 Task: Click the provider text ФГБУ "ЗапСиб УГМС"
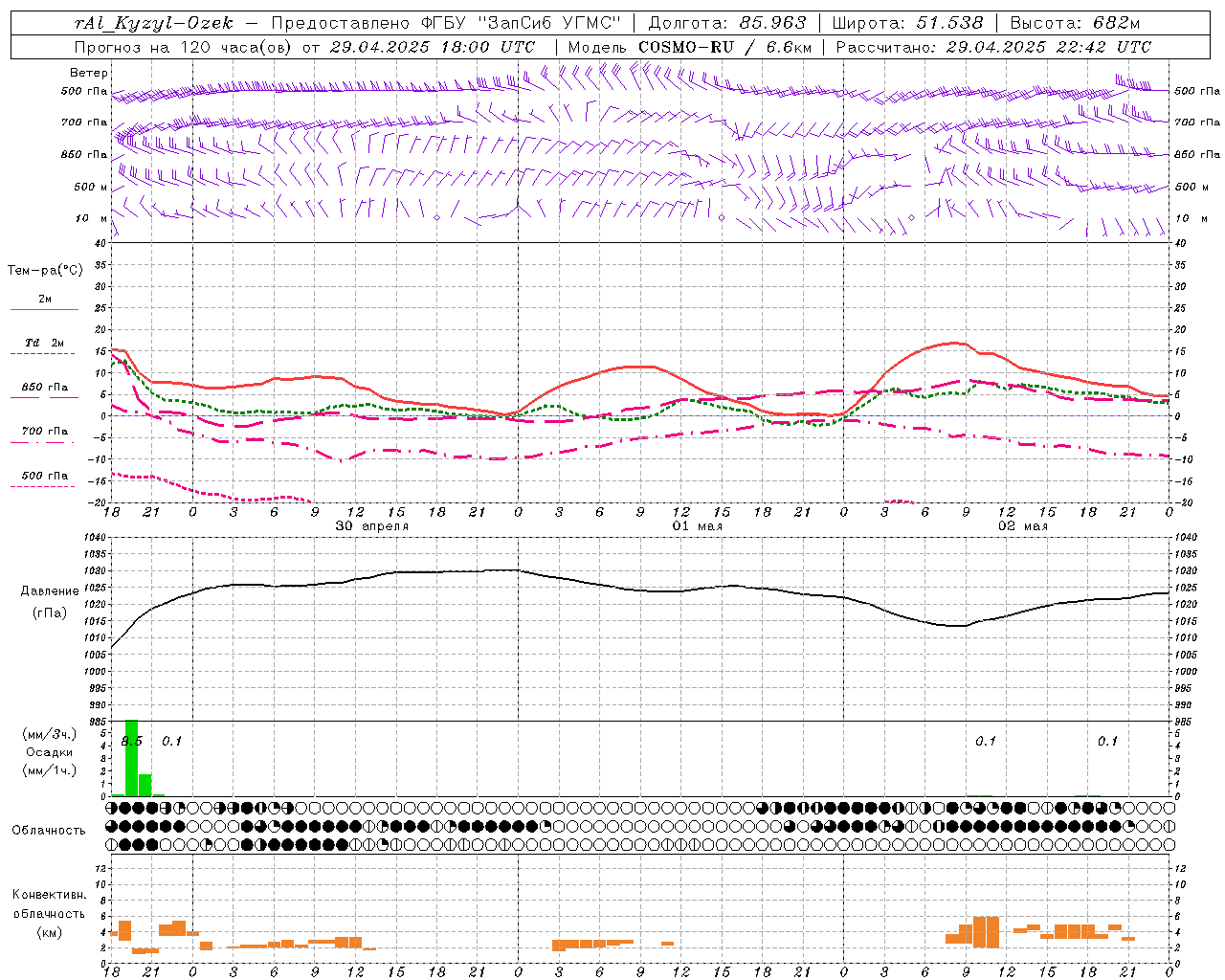[x=522, y=23]
